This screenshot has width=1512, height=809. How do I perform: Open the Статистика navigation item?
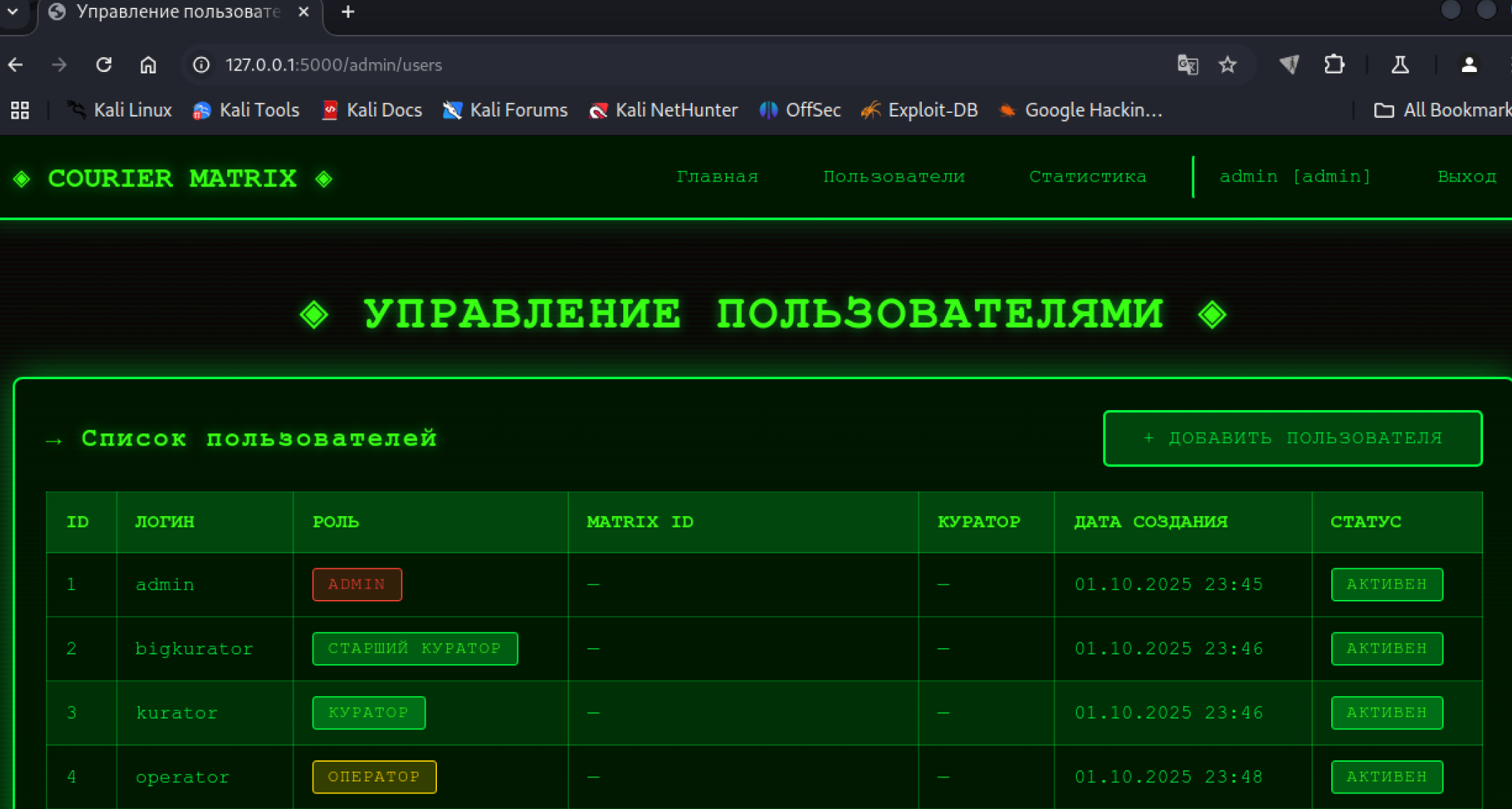point(1087,176)
